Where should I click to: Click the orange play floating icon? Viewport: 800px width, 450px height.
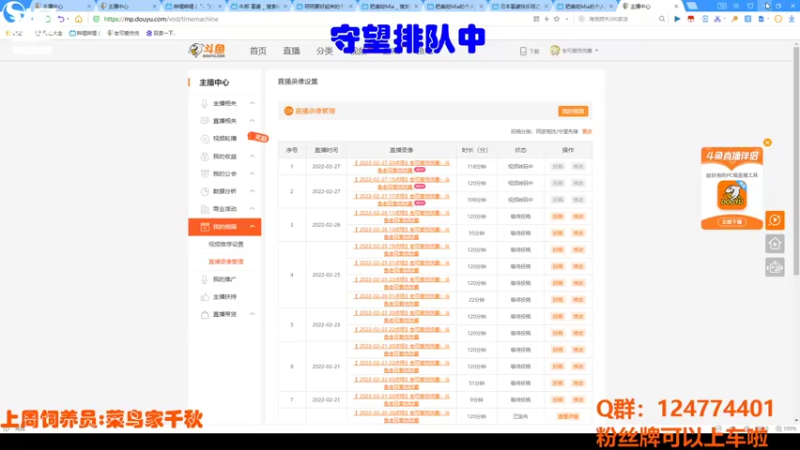tap(774, 220)
